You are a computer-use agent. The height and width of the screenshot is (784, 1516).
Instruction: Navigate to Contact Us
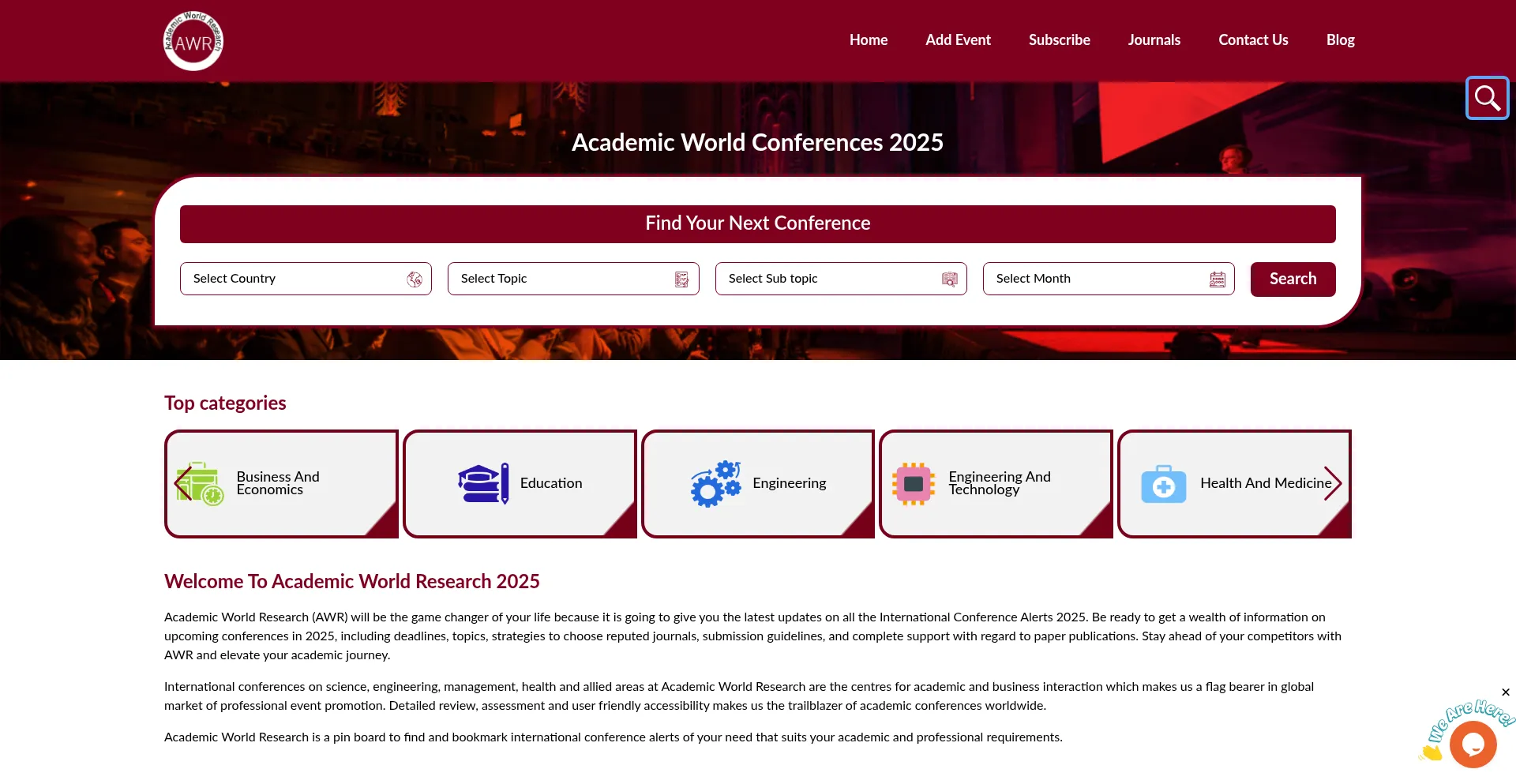tap(1253, 40)
